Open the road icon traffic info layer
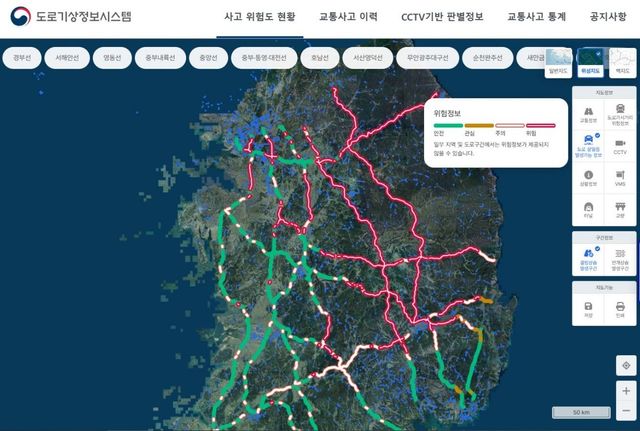This screenshot has width=640, height=431. pyautogui.click(x=588, y=111)
